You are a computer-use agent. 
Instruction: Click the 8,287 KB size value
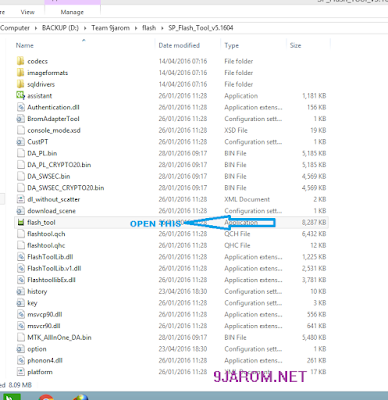click(x=314, y=222)
